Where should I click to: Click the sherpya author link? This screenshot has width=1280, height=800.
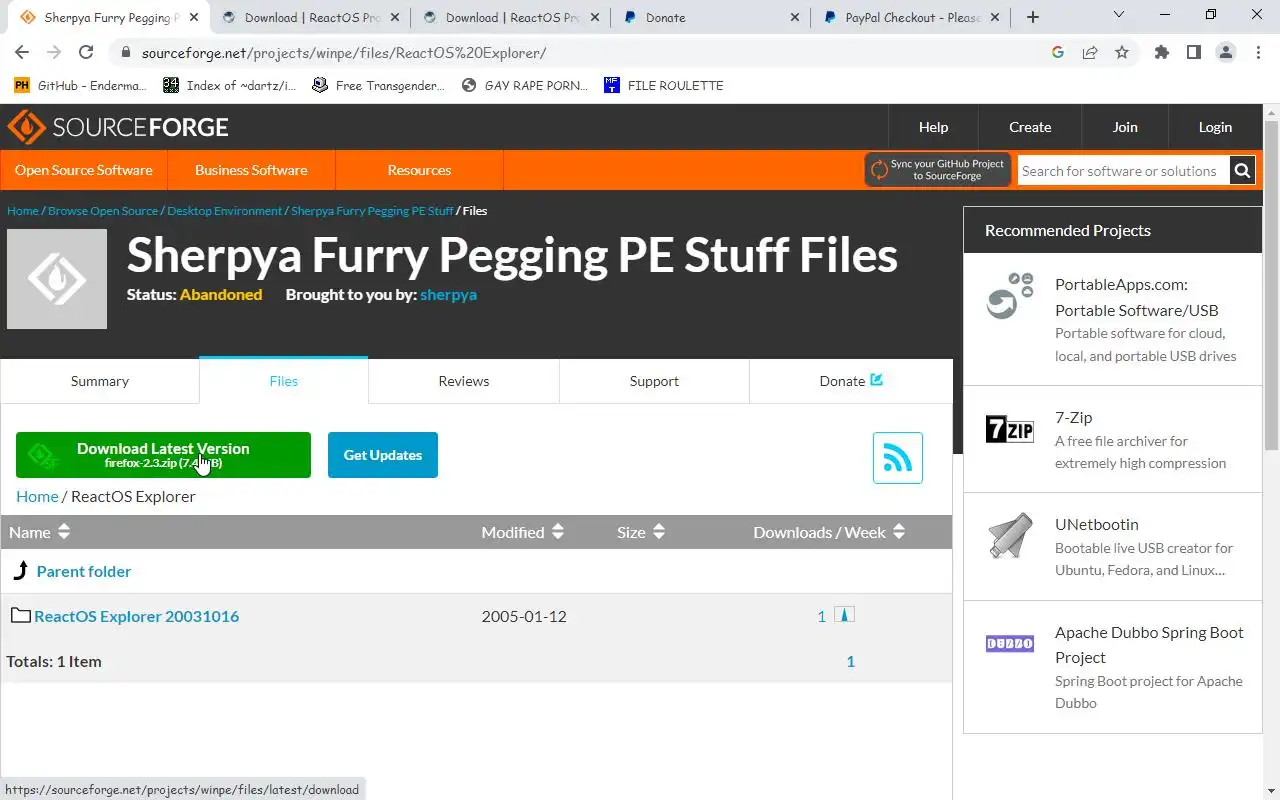pos(448,294)
